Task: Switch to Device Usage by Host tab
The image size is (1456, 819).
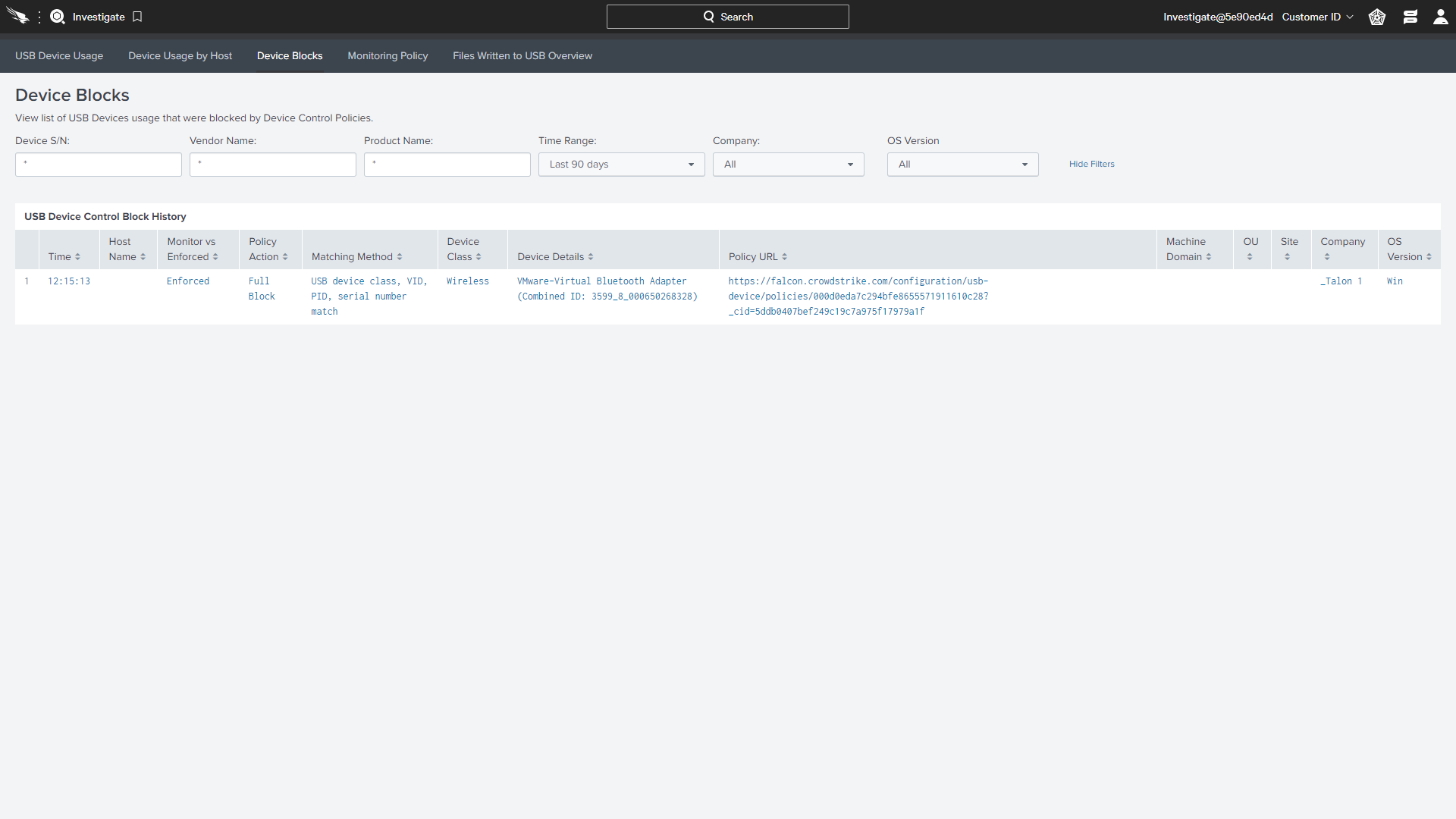Action: pos(180,56)
